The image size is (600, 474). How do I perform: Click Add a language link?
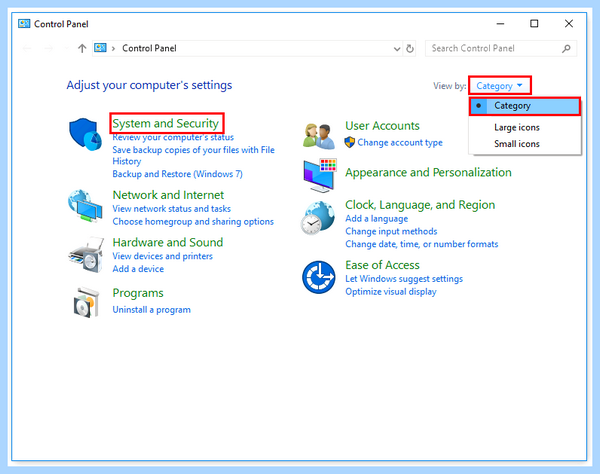(377, 219)
